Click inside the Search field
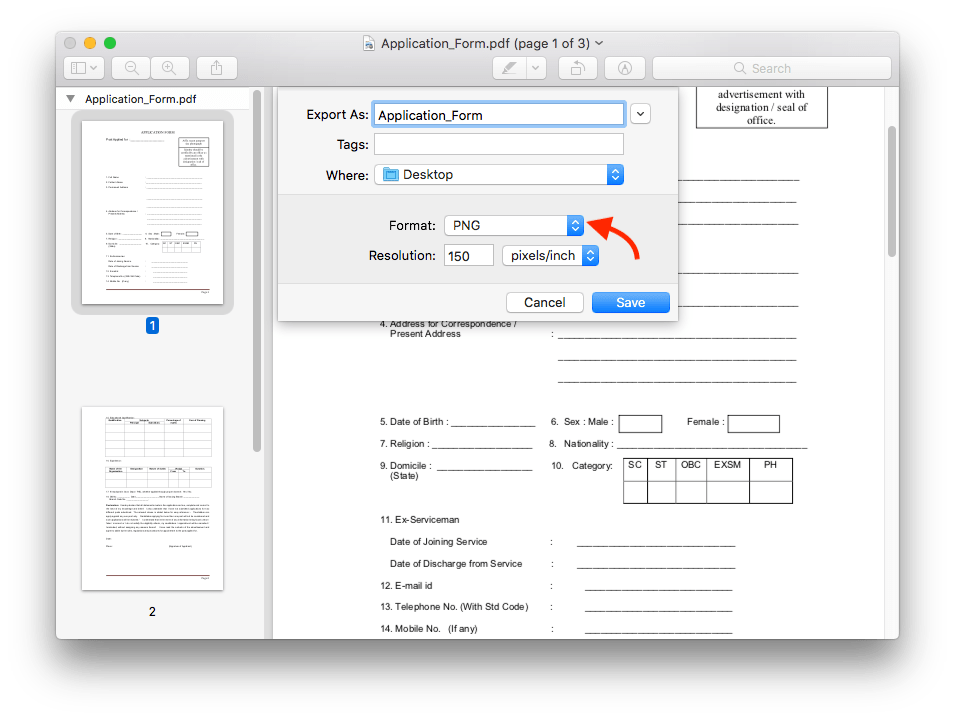Viewport: 955px width, 719px height. pyautogui.click(x=772, y=67)
